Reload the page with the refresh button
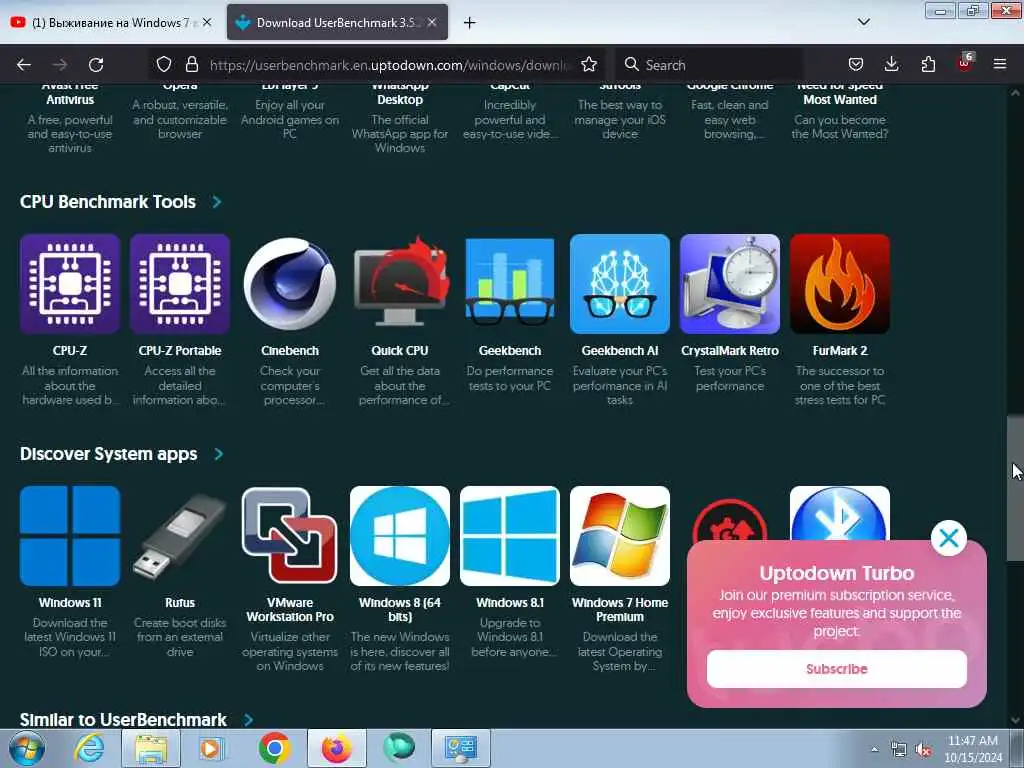This screenshot has height=768, width=1024. tap(96, 65)
